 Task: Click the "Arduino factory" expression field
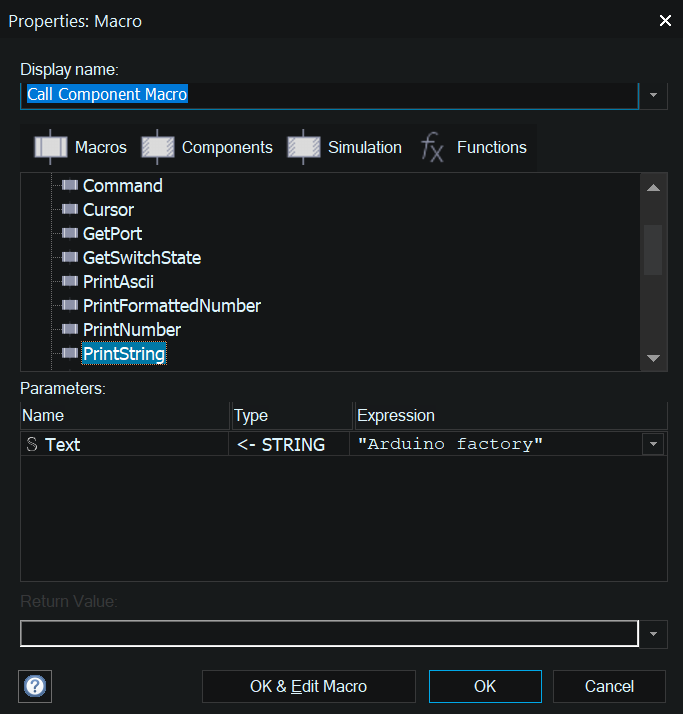point(495,444)
